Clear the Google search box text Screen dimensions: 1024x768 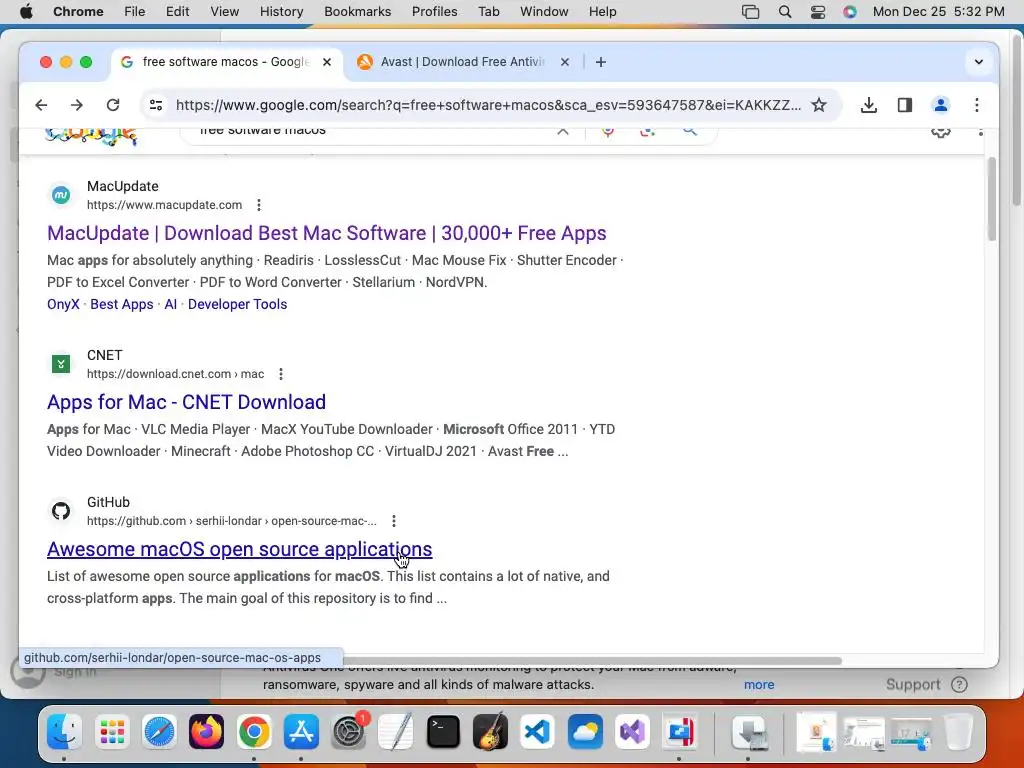pos(563,131)
